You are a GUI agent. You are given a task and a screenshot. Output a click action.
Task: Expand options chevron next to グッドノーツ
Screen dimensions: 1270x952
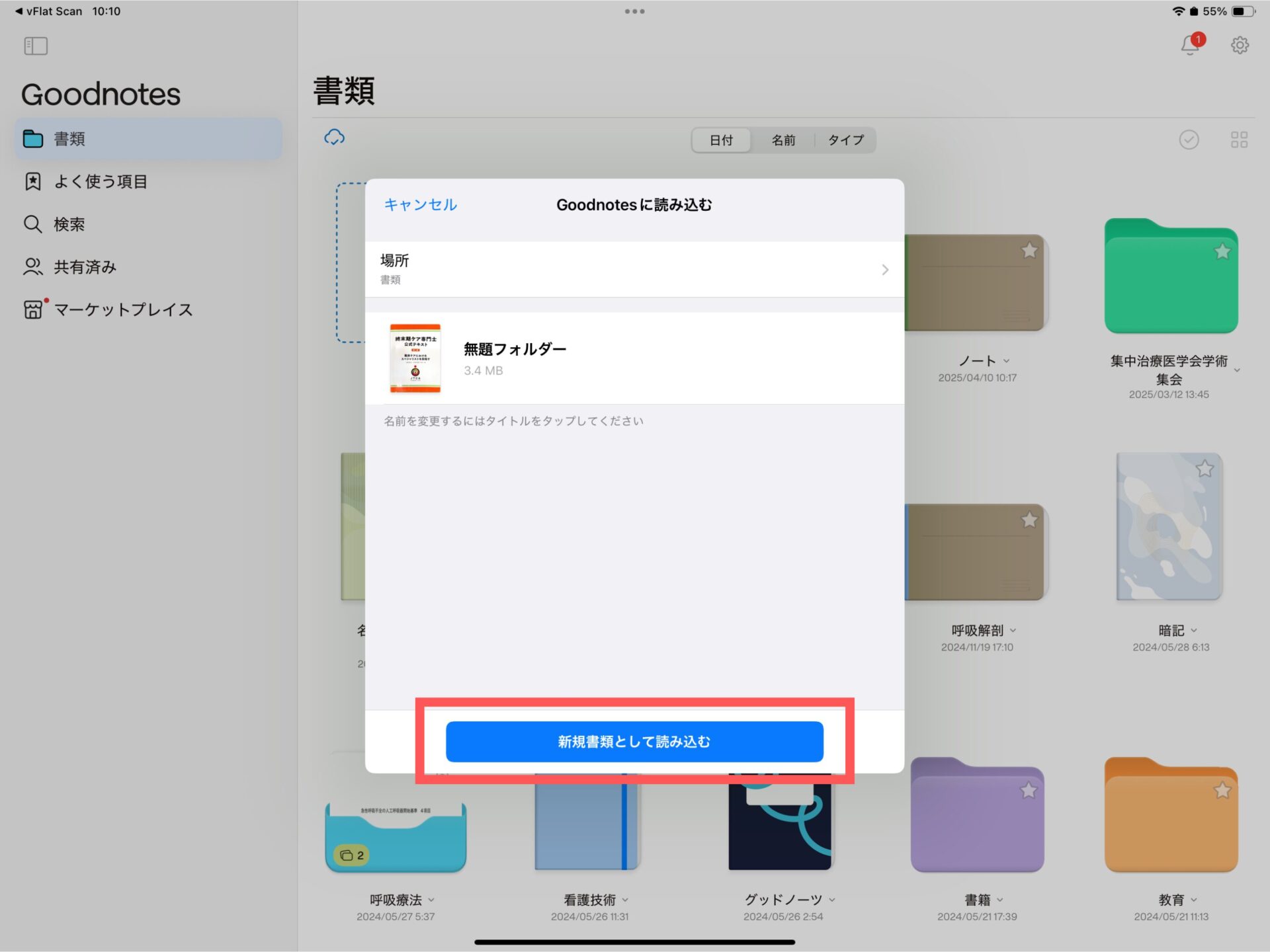pos(831,900)
